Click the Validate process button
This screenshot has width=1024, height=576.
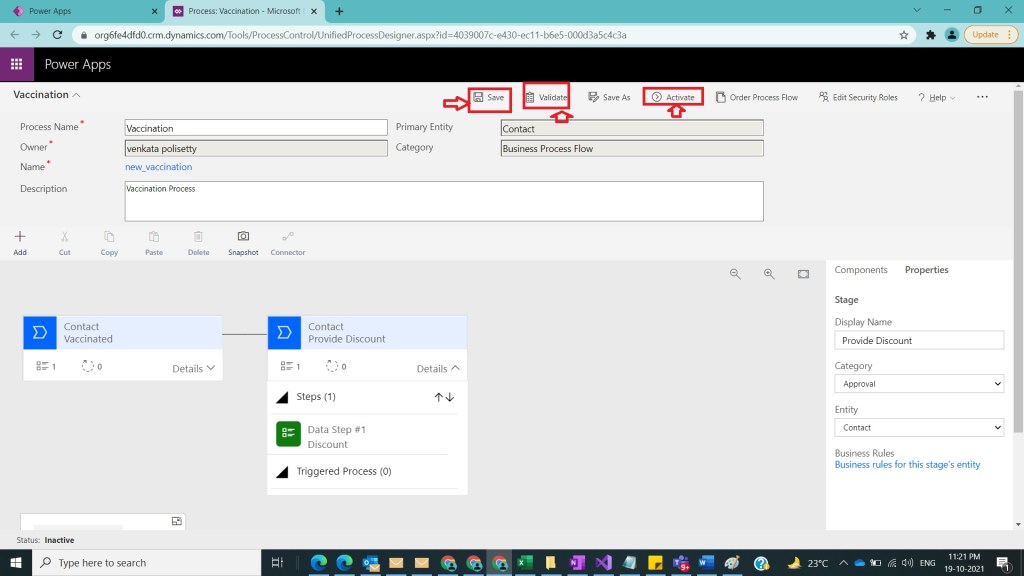click(x=546, y=98)
